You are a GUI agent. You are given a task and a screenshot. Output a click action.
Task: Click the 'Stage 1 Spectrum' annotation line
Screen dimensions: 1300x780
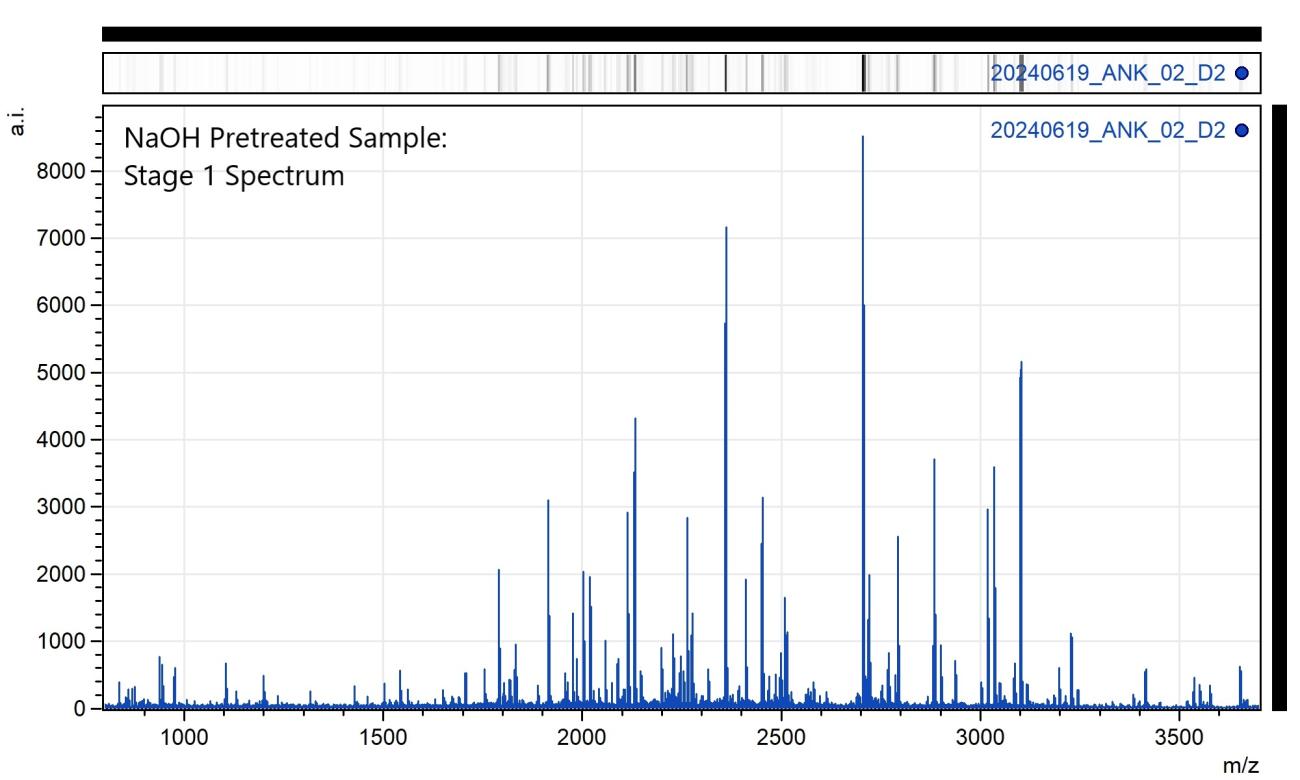(x=234, y=177)
